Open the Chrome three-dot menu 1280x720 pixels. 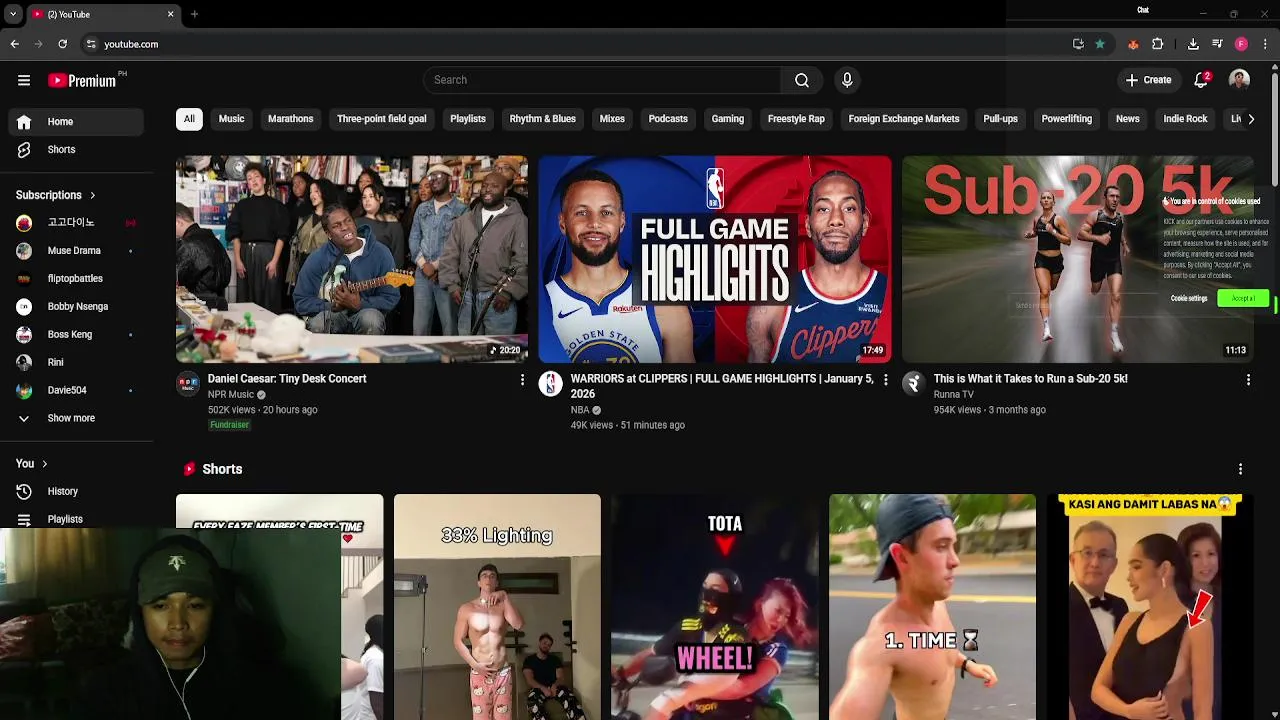coord(1265,44)
